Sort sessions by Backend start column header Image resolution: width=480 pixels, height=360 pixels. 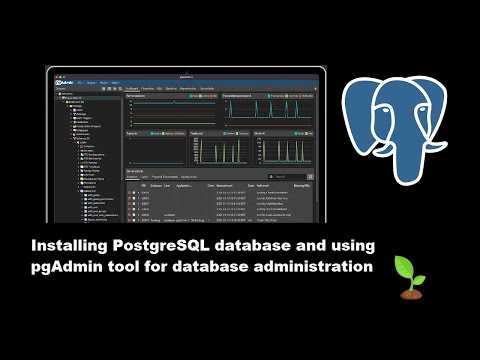point(224,186)
